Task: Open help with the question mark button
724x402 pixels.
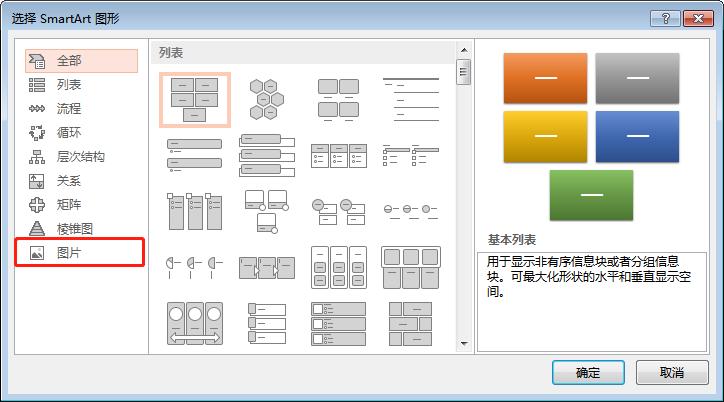Action: click(x=665, y=18)
